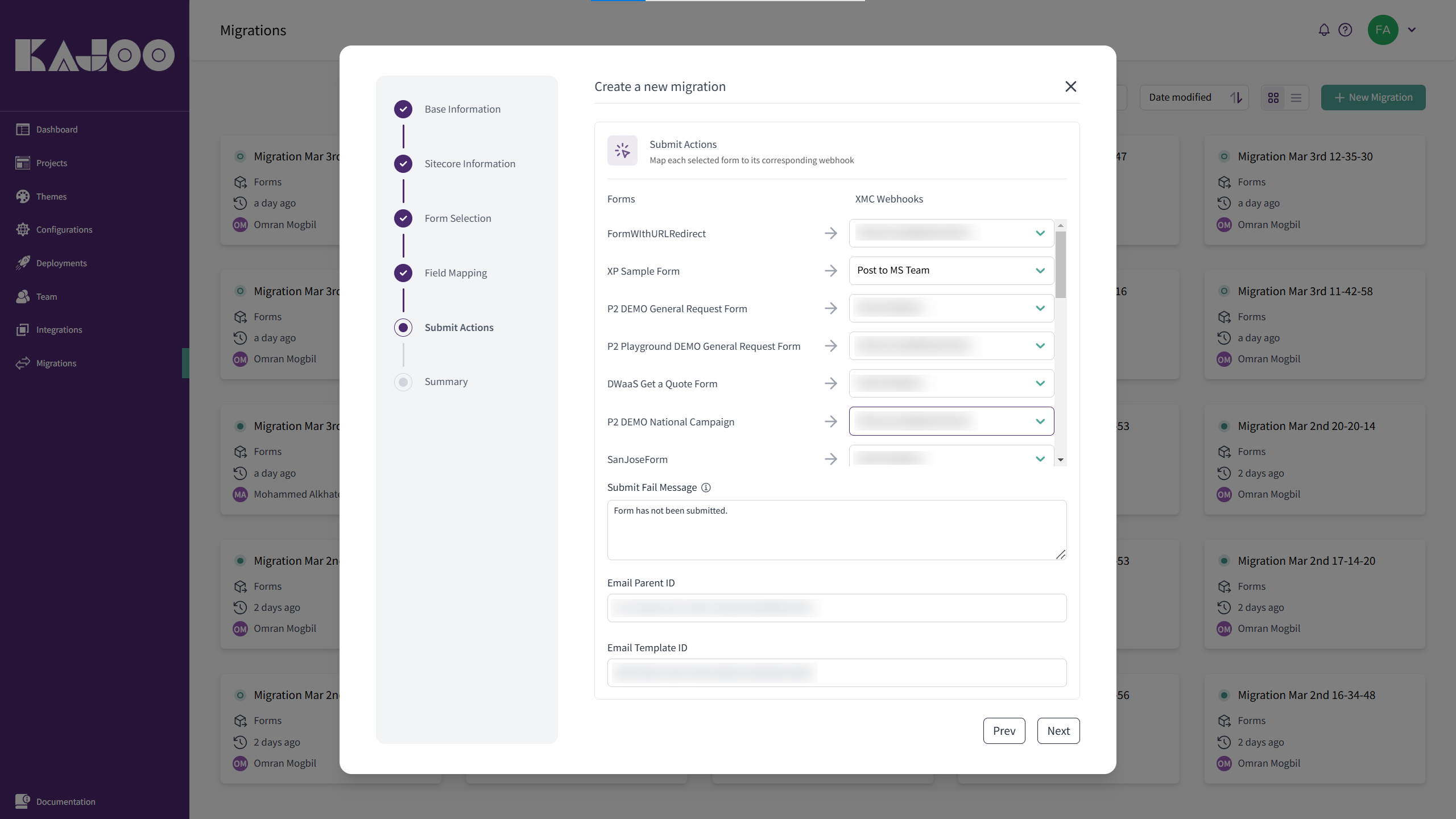Viewport: 1456px width, 819px height.
Task: Select the Summary step indicator
Action: (x=403, y=382)
